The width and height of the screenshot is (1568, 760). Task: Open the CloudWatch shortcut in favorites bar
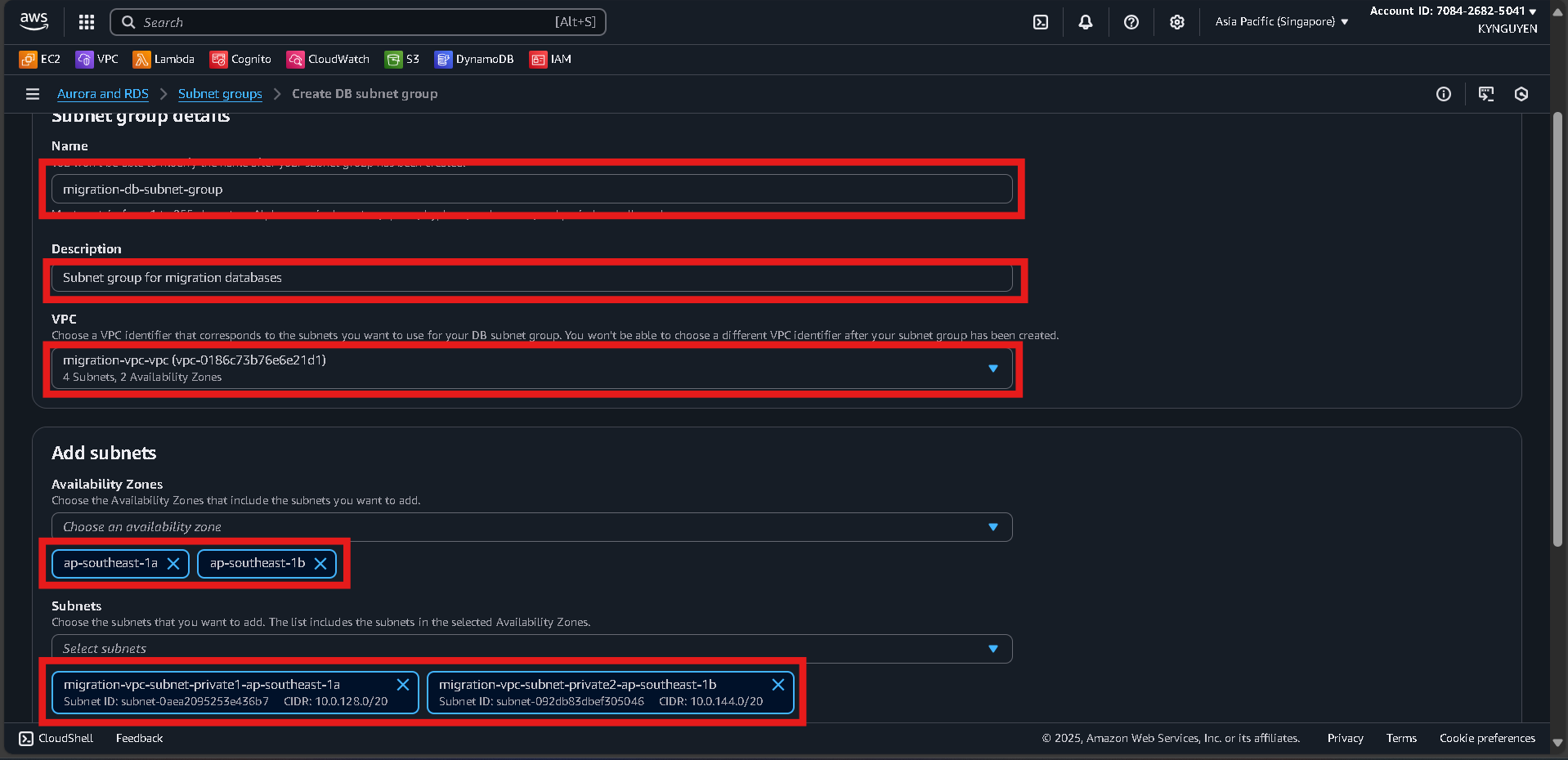(x=329, y=59)
